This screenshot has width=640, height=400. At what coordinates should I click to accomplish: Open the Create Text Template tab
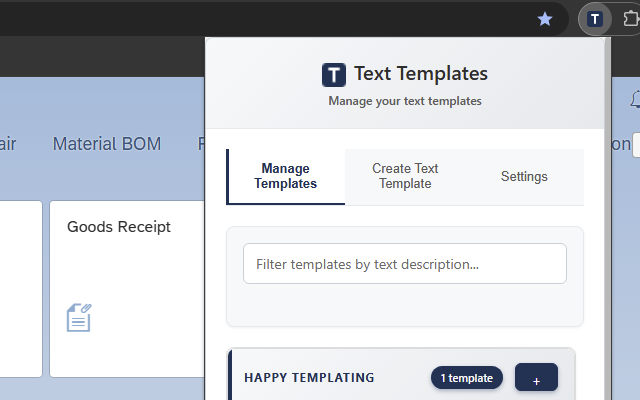coord(405,176)
